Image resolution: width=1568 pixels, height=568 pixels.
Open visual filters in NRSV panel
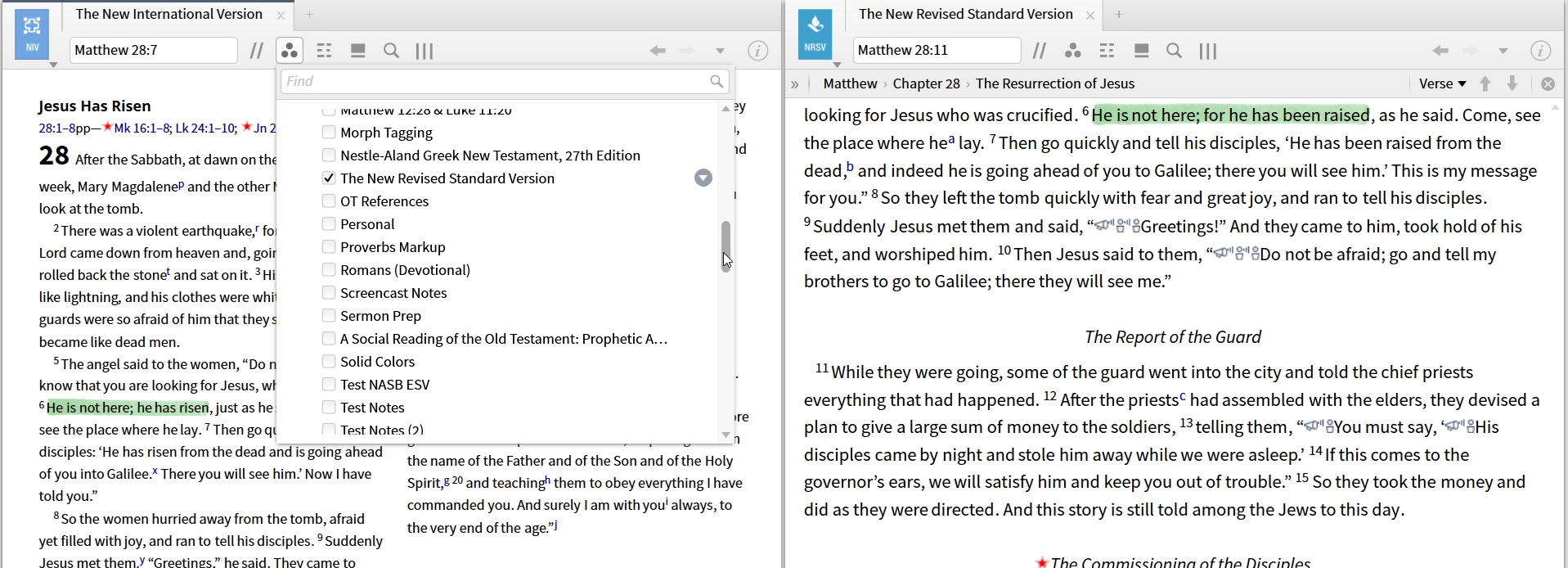pyautogui.click(x=1073, y=51)
